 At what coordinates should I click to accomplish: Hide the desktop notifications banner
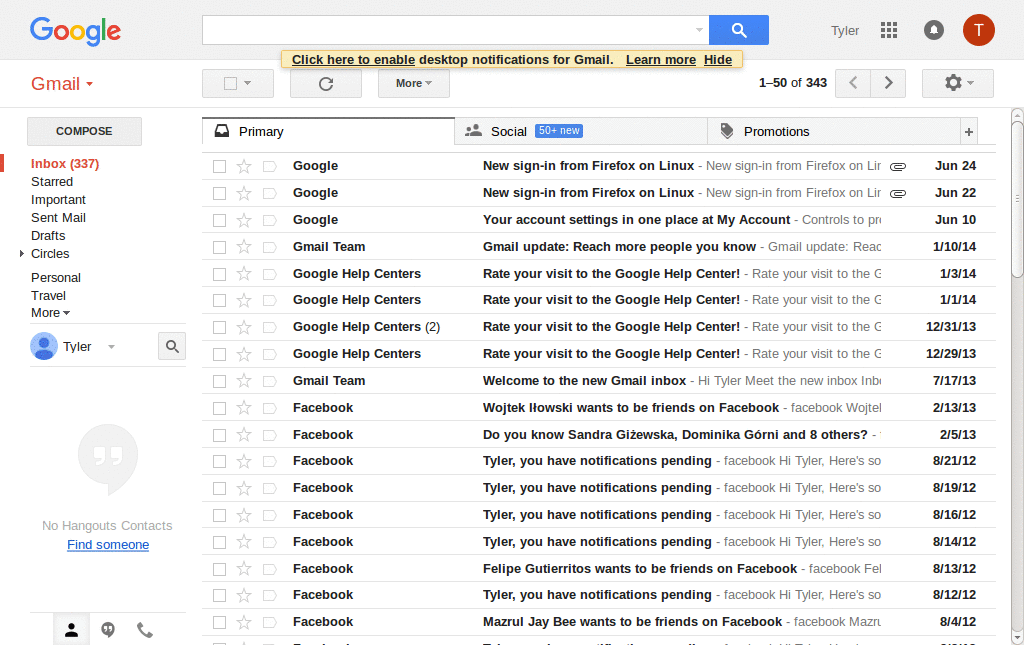718,59
